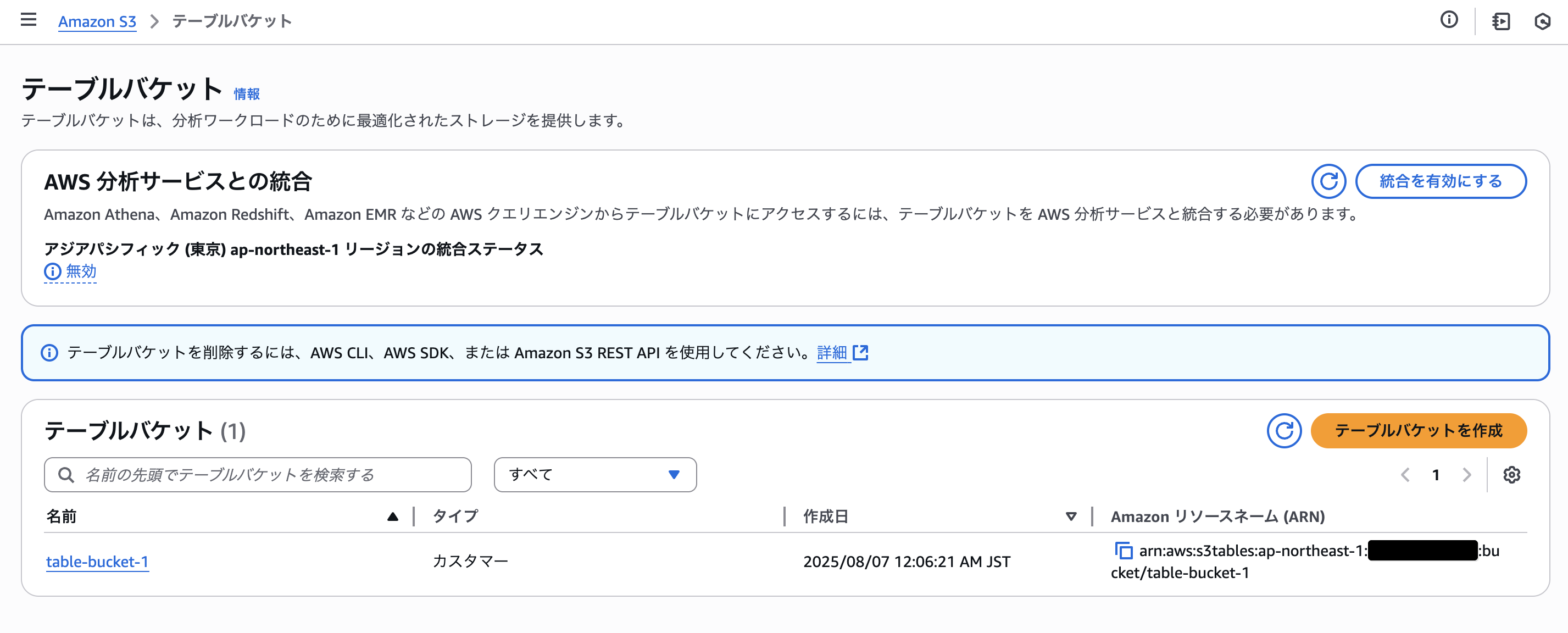Click the AWS 分析サービスとの統合 heading
The height and width of the screenshot is (633, 1568).
click(x=178, y=181)
